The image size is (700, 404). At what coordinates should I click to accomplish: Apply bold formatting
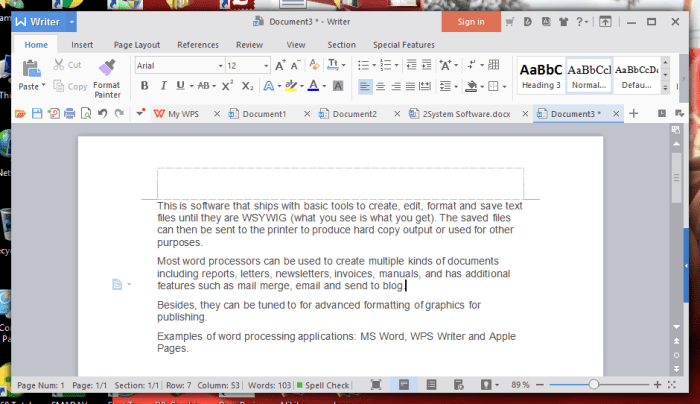pyautogui.click(x=144, y=86)
